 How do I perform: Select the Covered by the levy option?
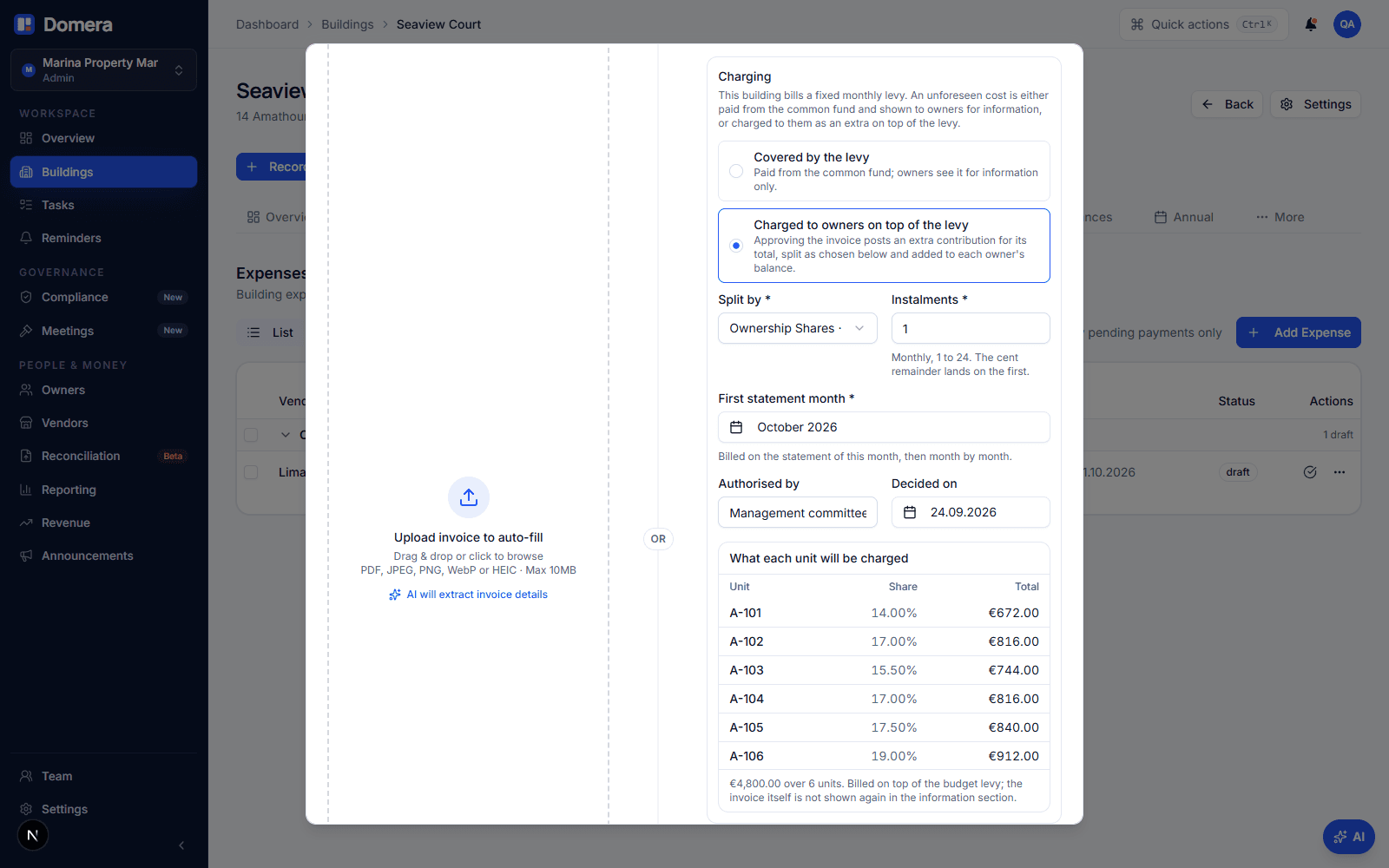(884, 171)
